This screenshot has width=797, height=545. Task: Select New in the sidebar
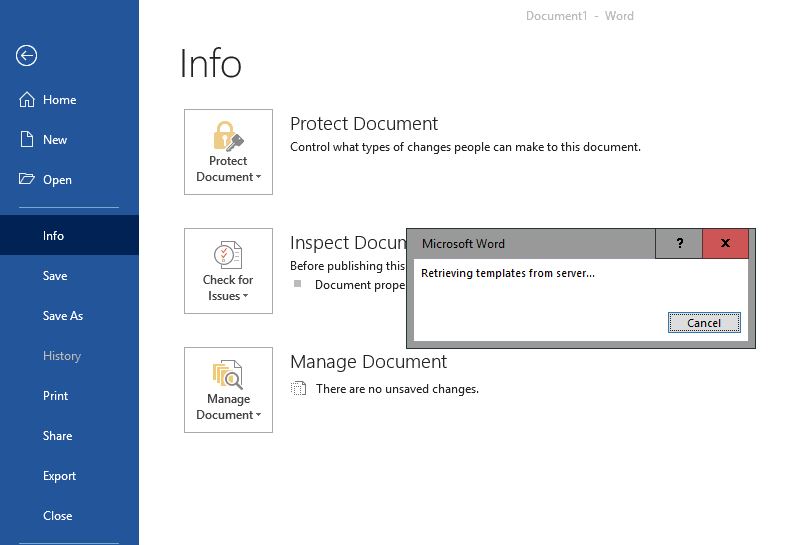(x=69, y=139)
